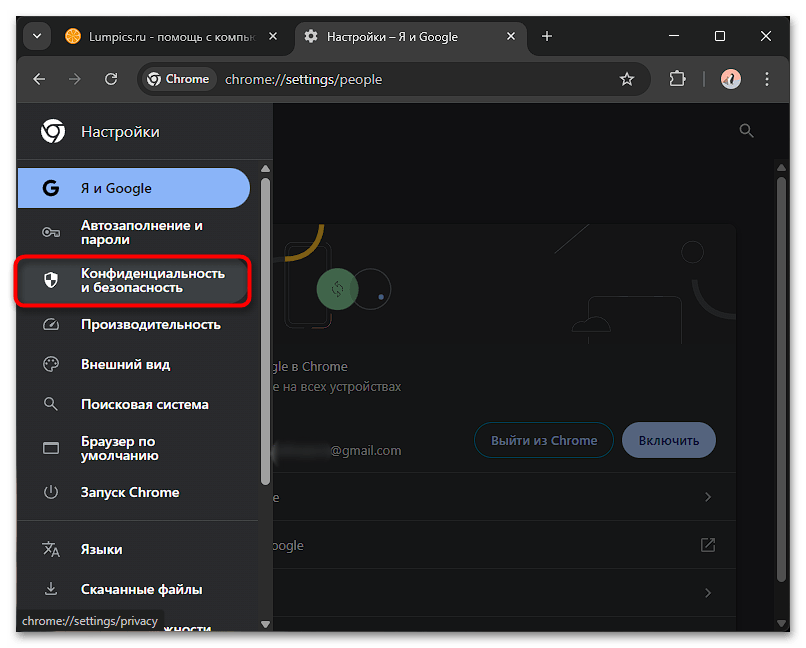Reload the page with refresh icon
Screen dimensions: 806x648
click(x=111, y=79)
